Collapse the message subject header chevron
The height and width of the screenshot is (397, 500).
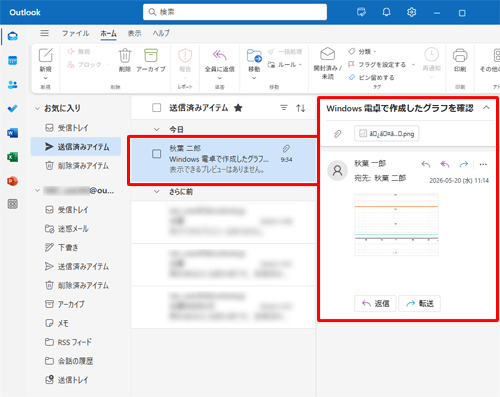coord(486,108)
